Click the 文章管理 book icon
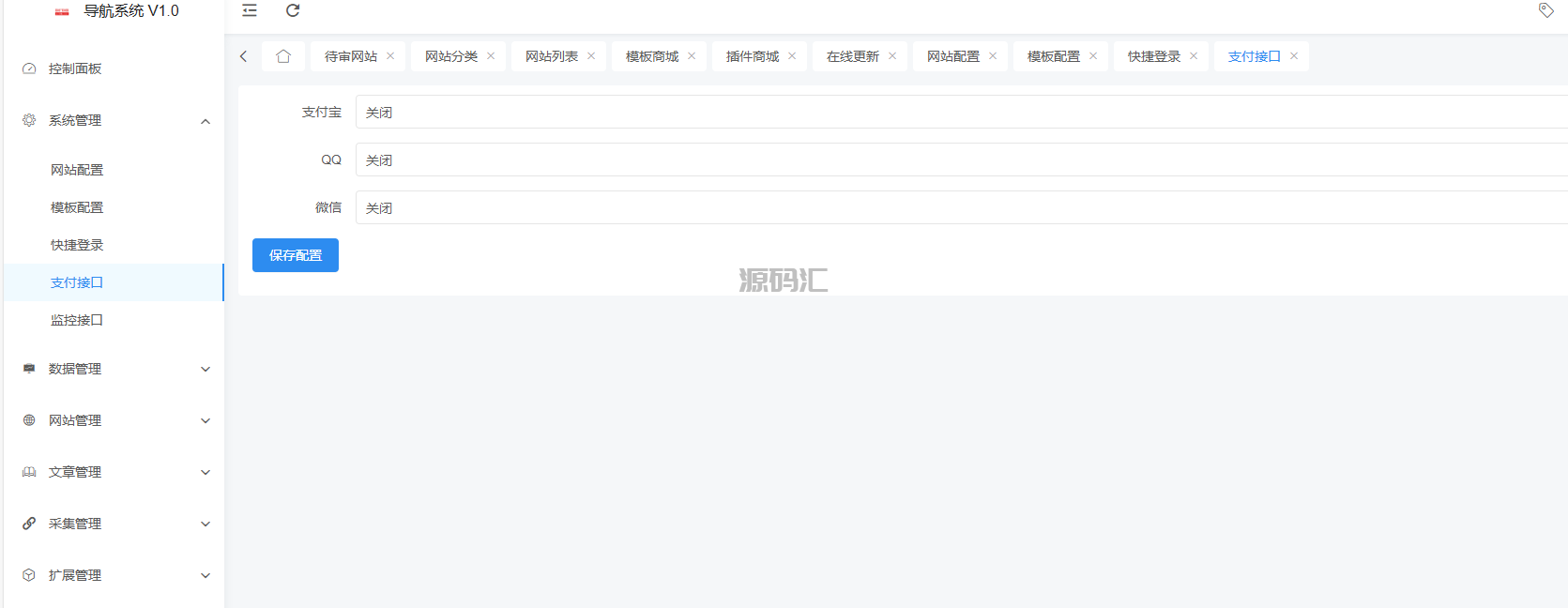Image resolution: width=1568 pixels, height=608 pixels. tap(29, 472)
